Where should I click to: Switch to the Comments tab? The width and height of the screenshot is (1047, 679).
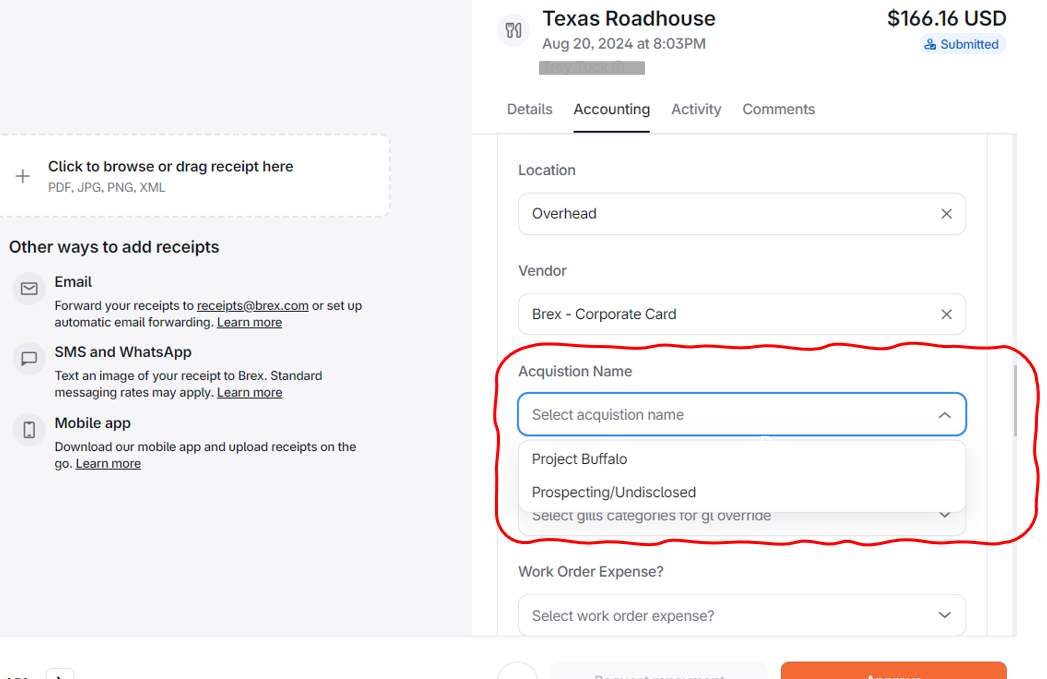point(779,109)
